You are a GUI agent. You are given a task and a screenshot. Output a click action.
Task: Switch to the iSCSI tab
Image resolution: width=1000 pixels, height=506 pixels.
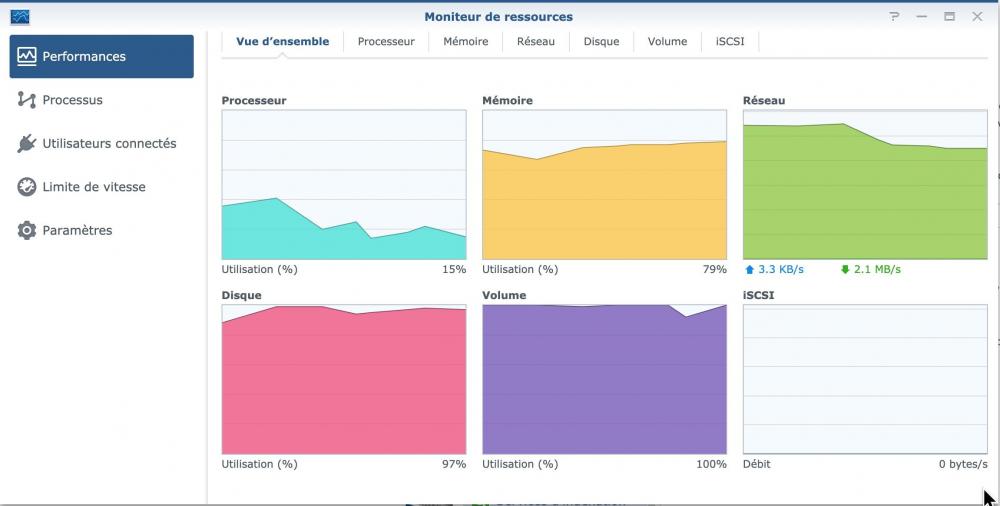click(x=730, y=42)
